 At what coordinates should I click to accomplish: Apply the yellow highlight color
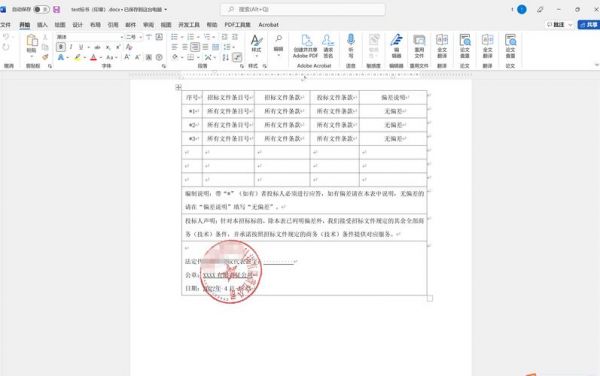pyautogui.click(x=78, y=57)
